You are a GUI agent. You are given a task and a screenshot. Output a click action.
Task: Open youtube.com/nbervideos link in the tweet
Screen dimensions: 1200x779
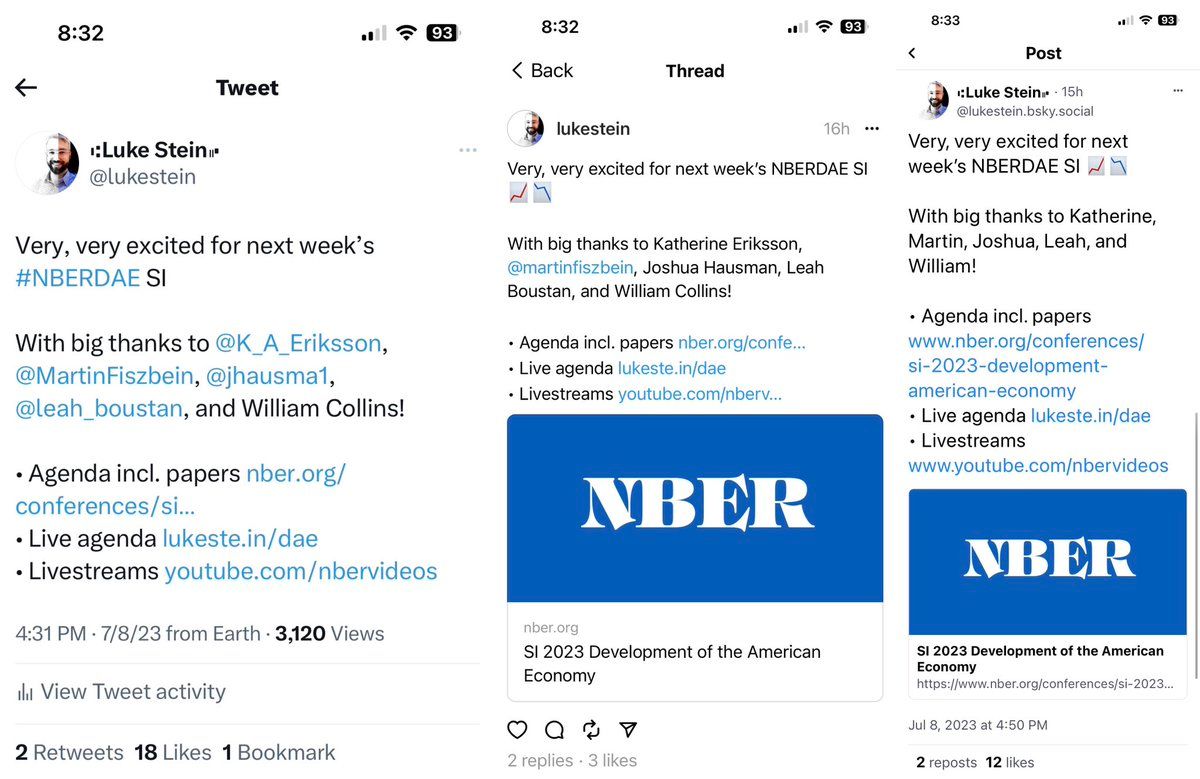(x=301, y=572)
